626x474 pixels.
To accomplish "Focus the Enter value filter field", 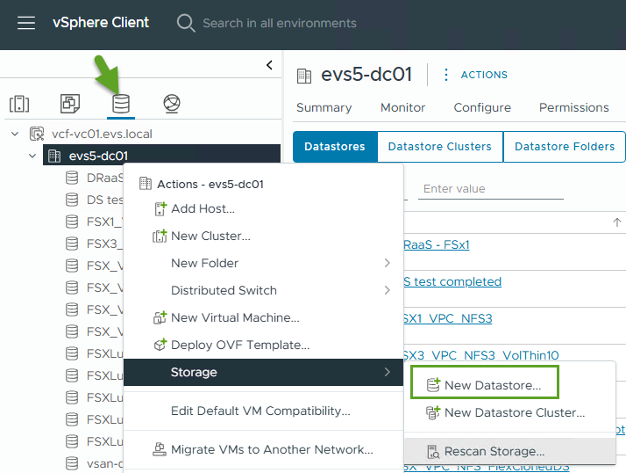I will [x=490, y=189].
